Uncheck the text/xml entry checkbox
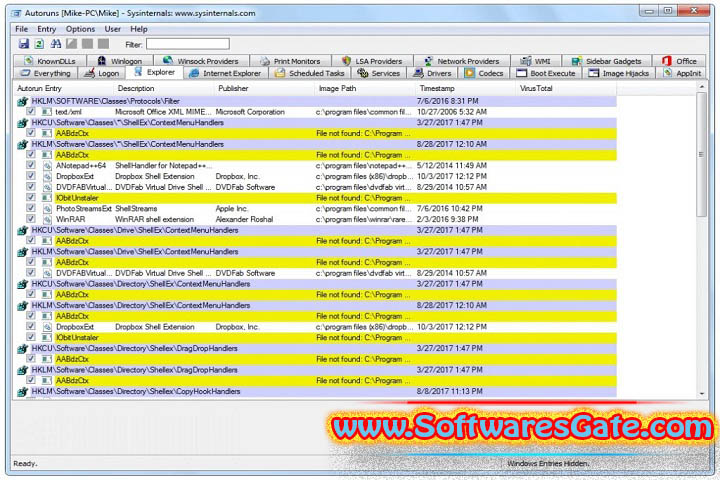720x480 pixels. pos(31,112)
